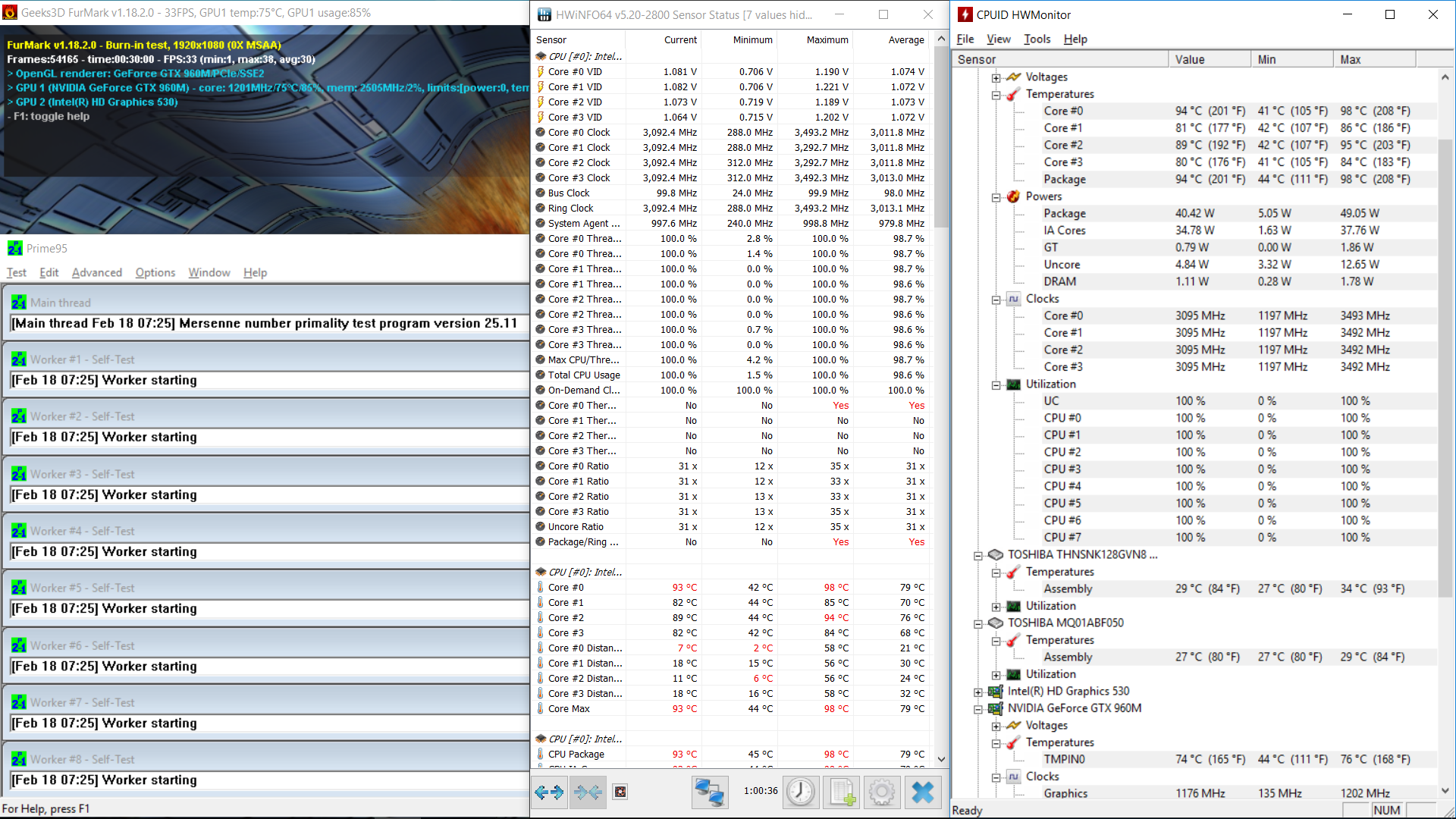Click HWiNFO64 title bar icon
This screenshot has width=1456, height=819.
544,14
